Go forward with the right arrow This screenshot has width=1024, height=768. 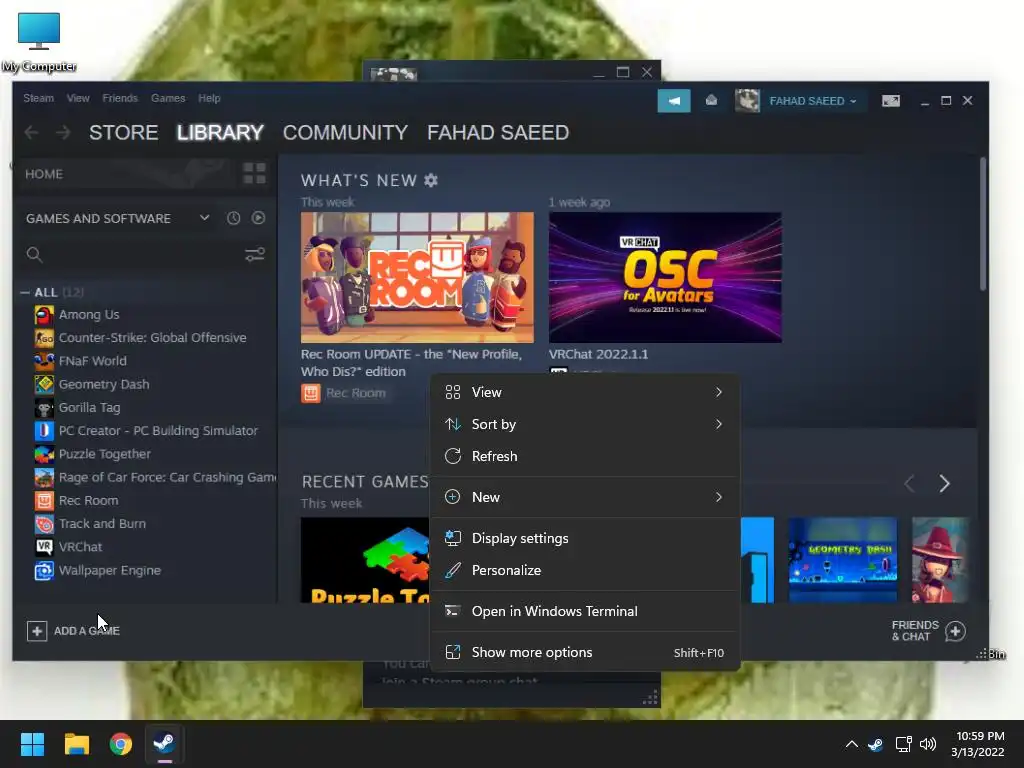coord(63,133)
